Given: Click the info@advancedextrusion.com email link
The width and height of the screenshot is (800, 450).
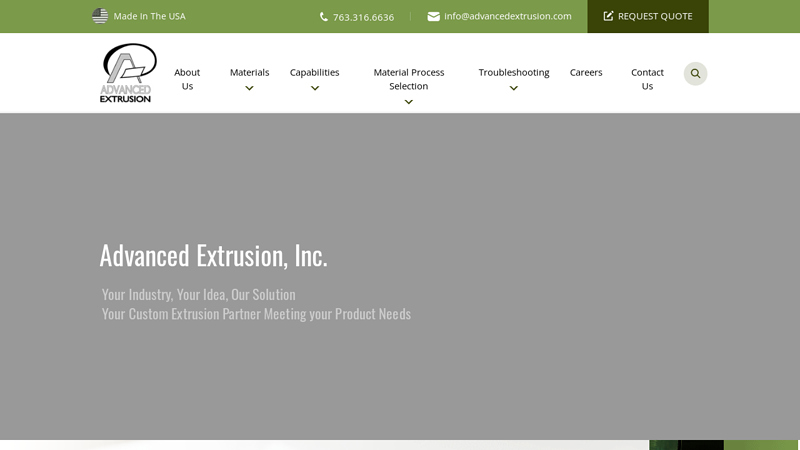Looking at the screenshot, I should pyautogui.click(x=508, y=16).
